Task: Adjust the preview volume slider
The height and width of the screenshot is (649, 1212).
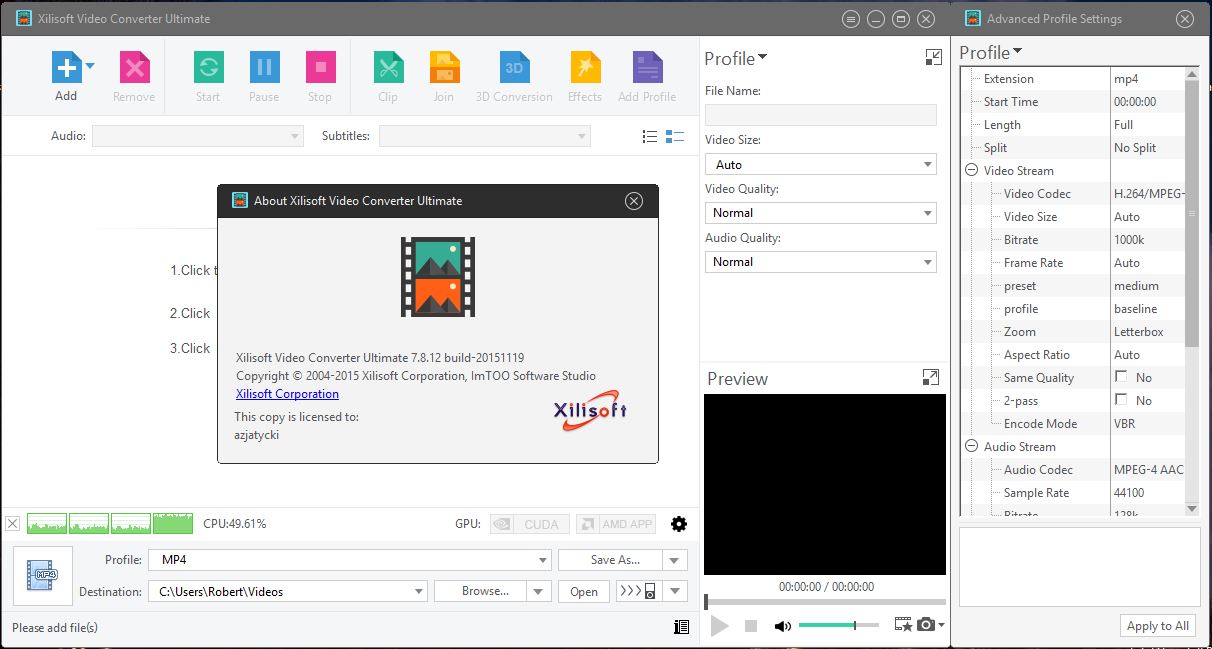Action: point(839,625)
